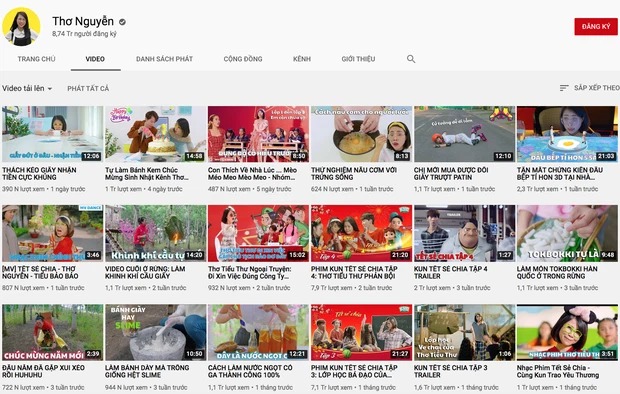Open ĐẦU NĂM ĐÃ GẶP XUI XẺO video title
620x394 pixels.
[43, 371]
